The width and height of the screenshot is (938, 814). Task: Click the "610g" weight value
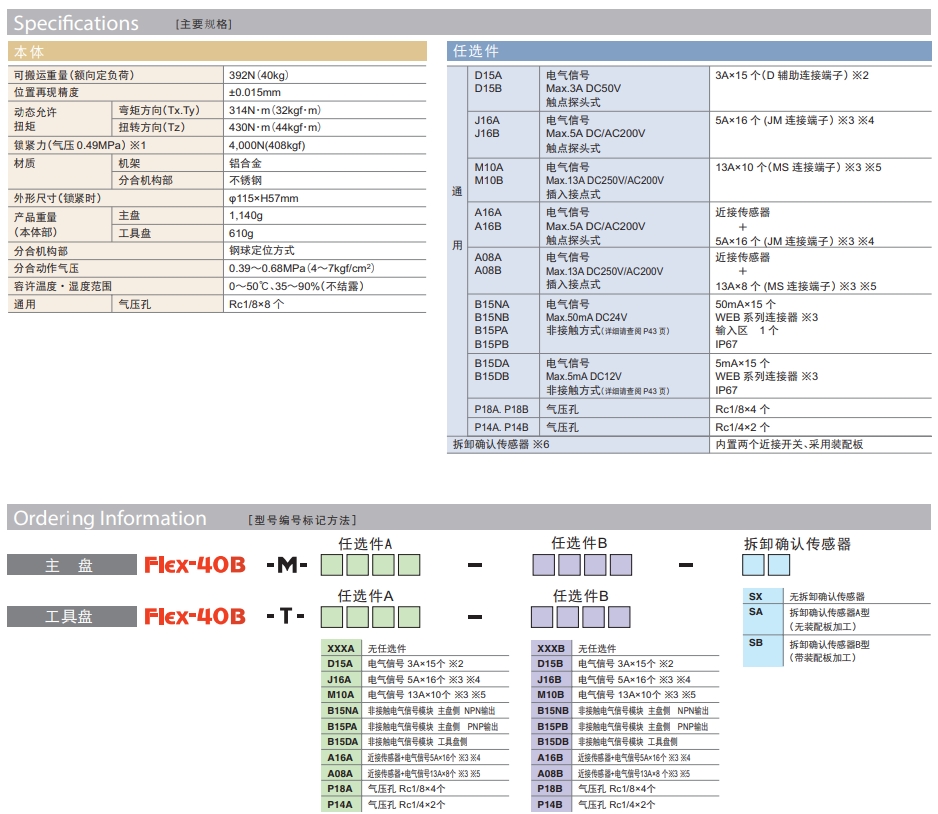(241, 233)
